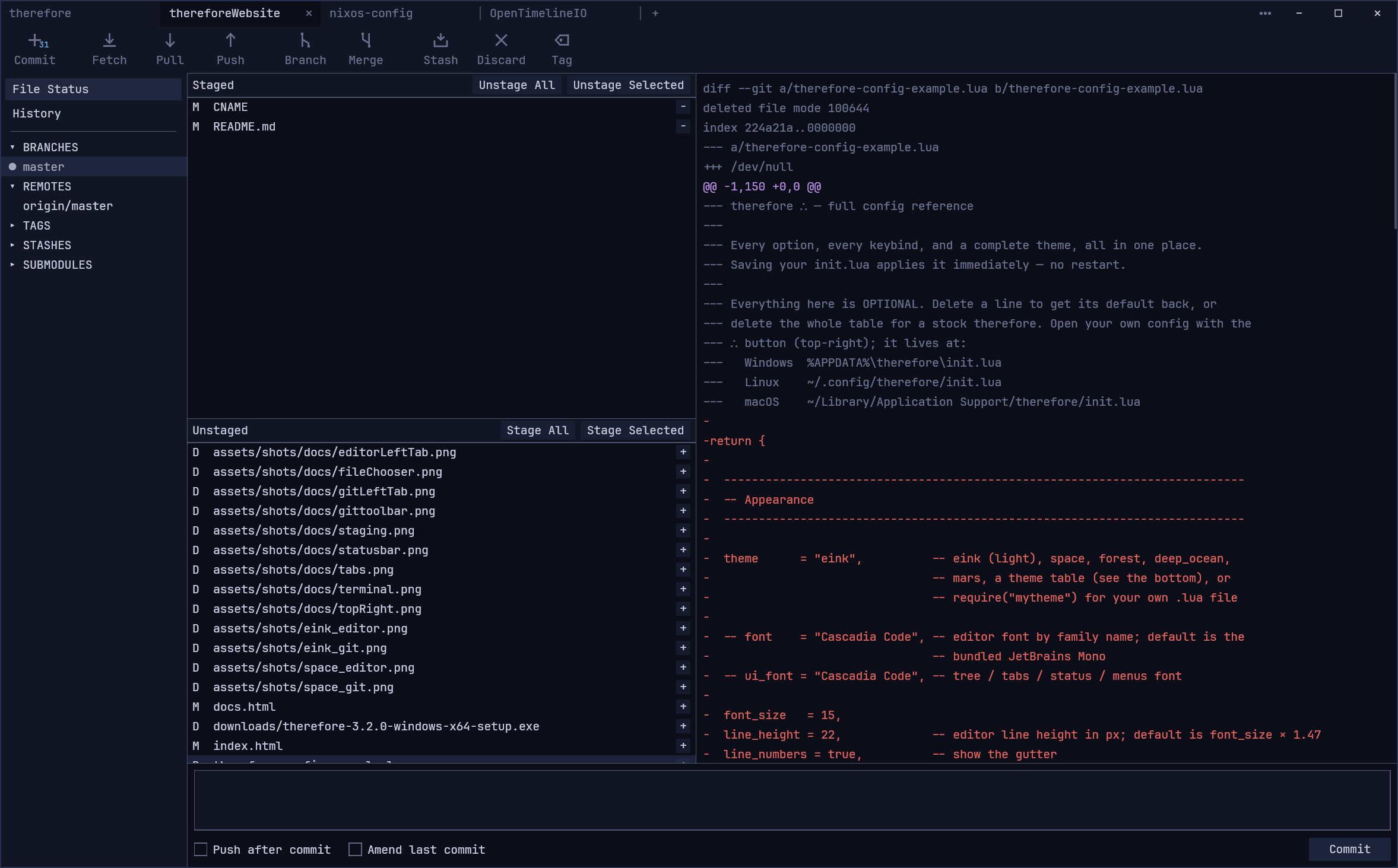Viewport: 1398px width, 868px height.
Task: Open the File Status view
Action: [93, 89]
